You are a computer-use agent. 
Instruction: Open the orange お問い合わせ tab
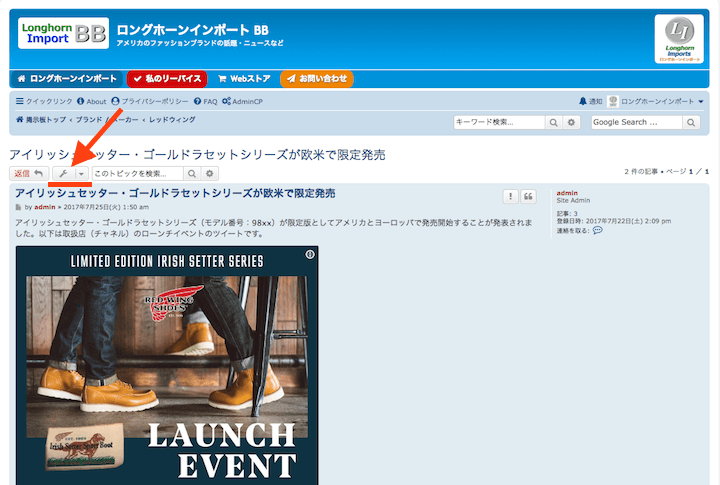317,79
